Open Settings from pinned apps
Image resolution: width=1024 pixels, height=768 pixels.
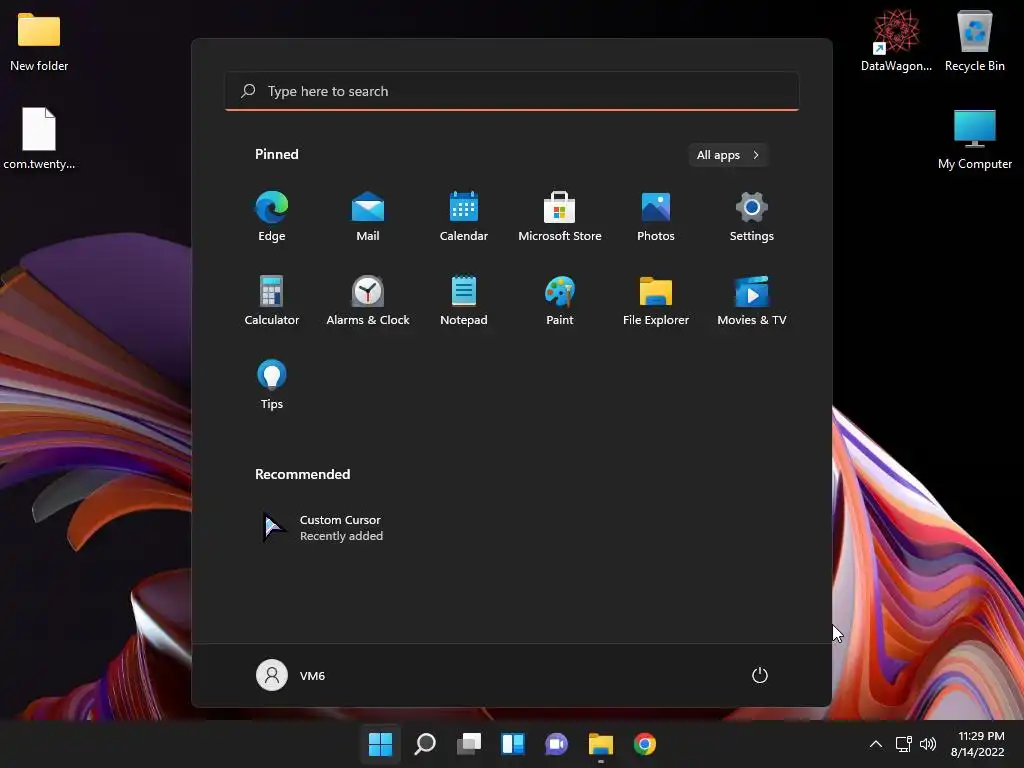(752, 217)
